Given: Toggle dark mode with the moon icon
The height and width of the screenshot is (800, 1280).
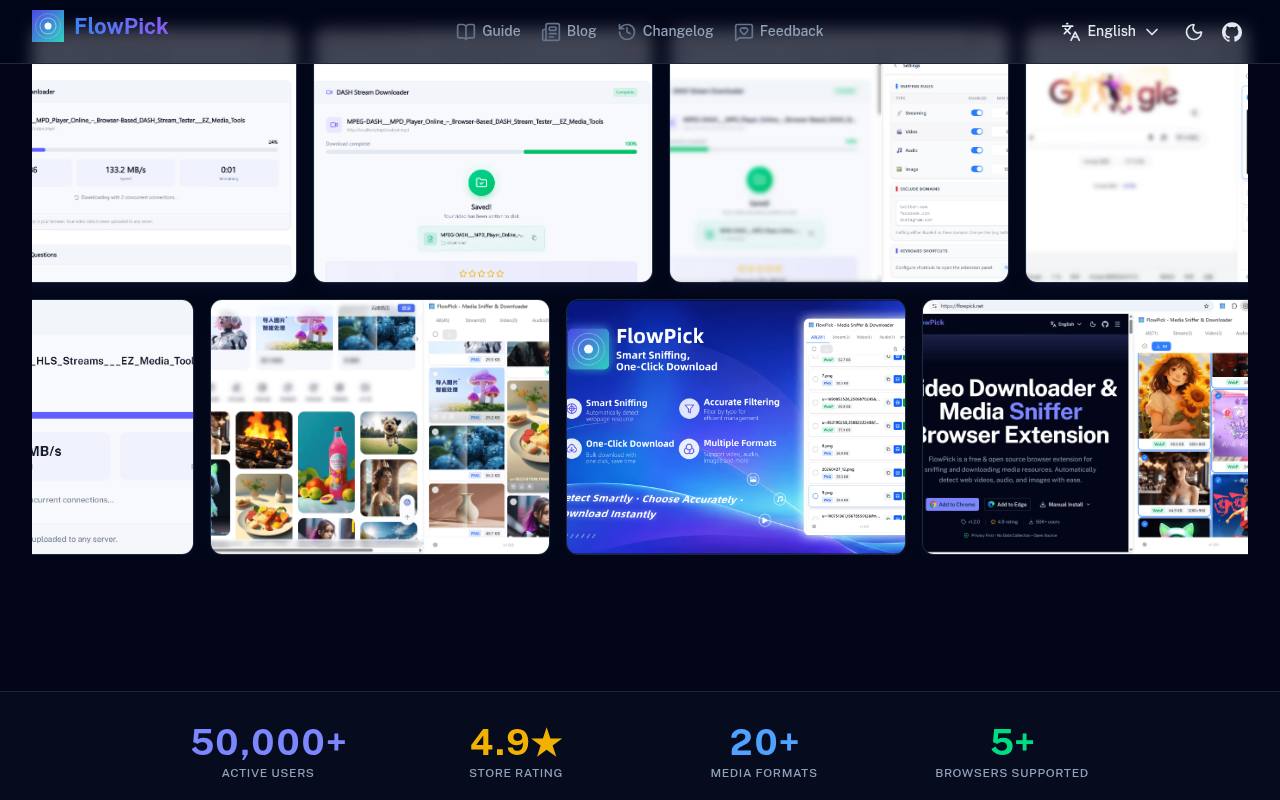Looking at the screenshot, I should pos(1194,31).
